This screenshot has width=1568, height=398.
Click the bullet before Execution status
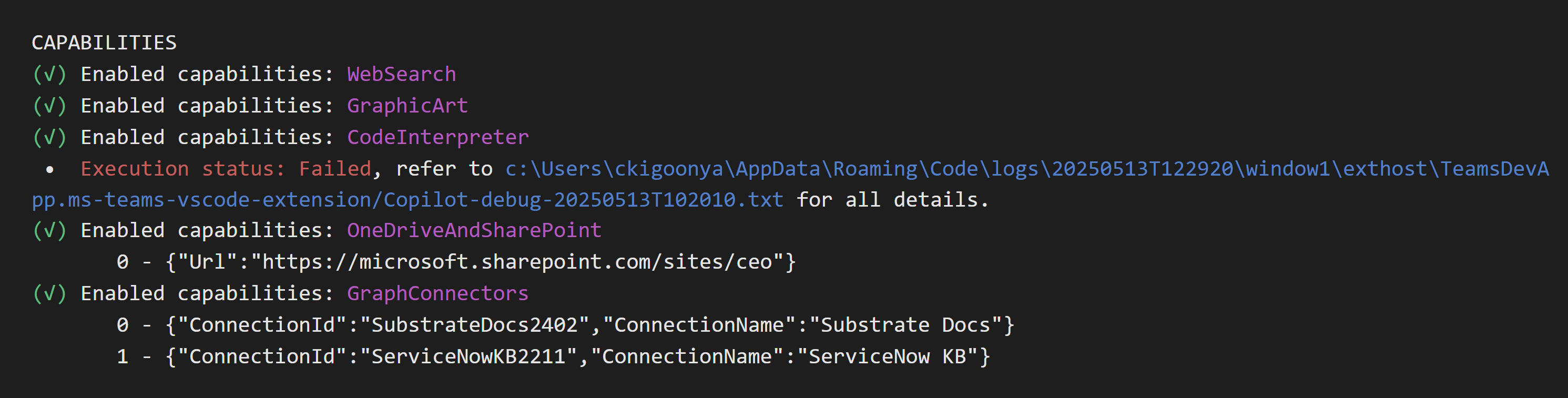point(50,170)
